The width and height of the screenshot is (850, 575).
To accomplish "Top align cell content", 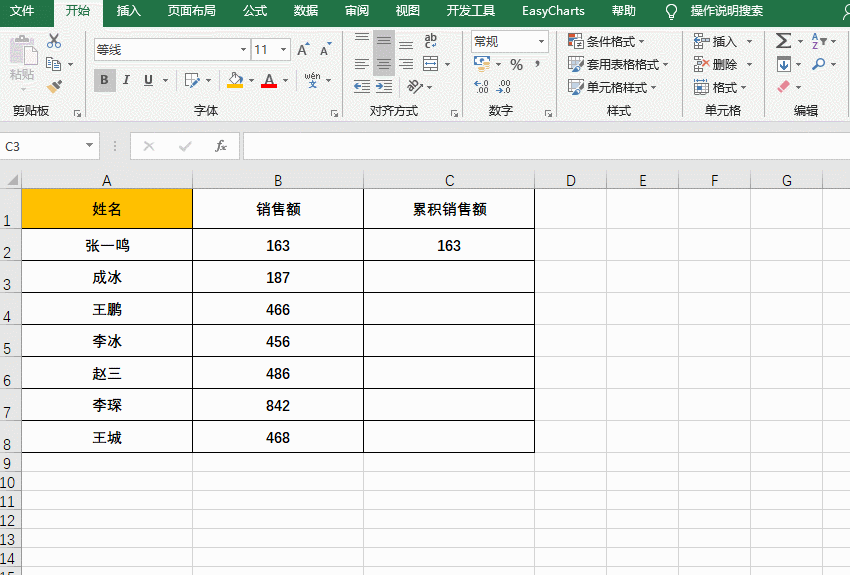I will point(362,40).
